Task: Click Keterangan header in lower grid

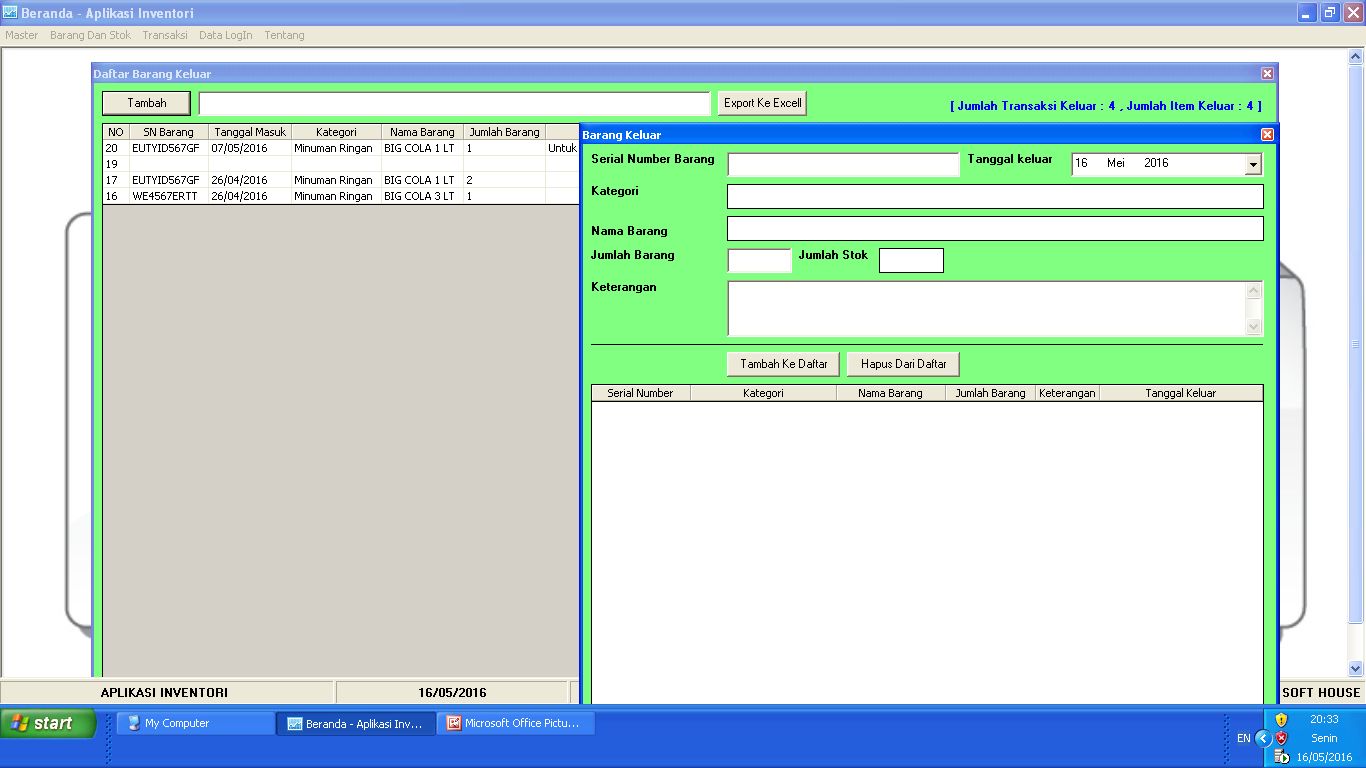Action: (x=1067, y=393)
